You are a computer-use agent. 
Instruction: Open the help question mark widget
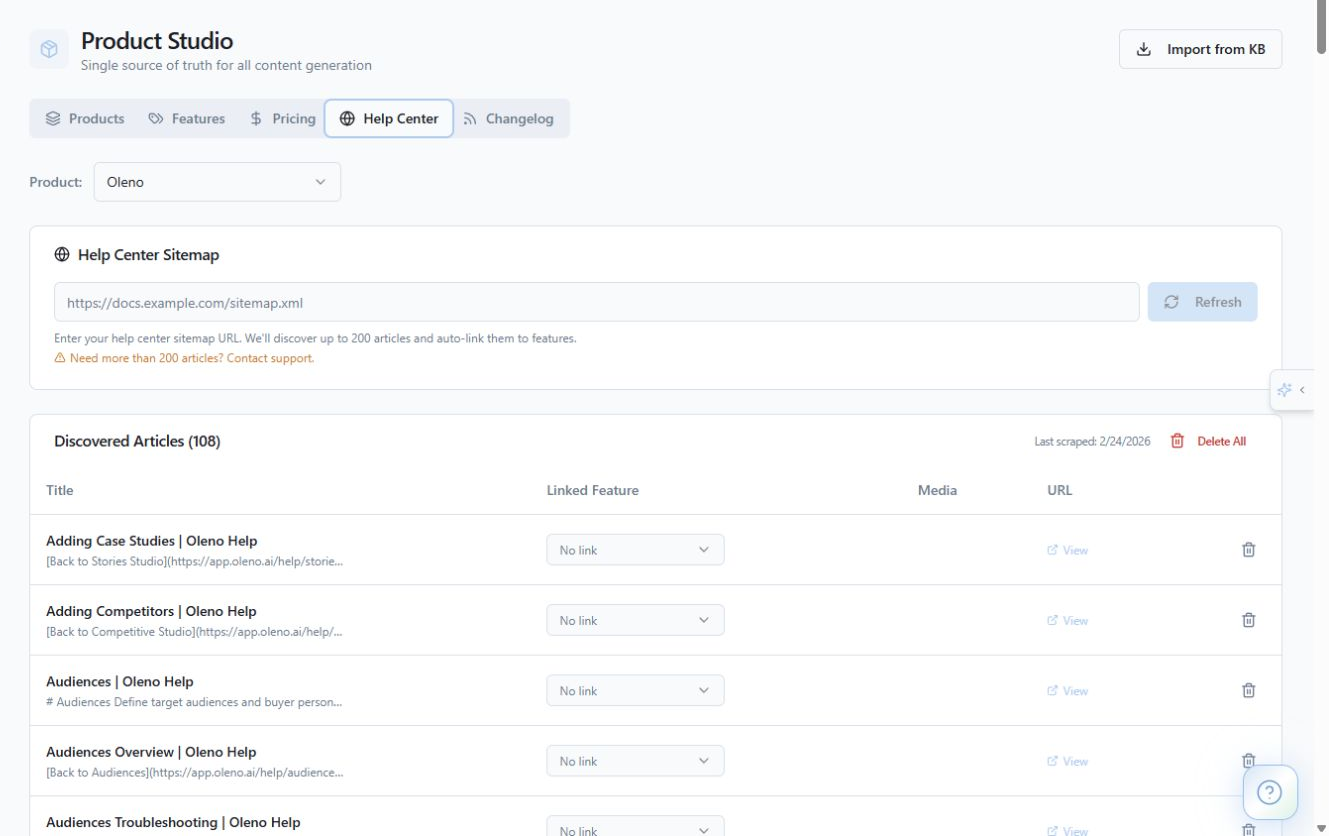tap(1270, 793)
